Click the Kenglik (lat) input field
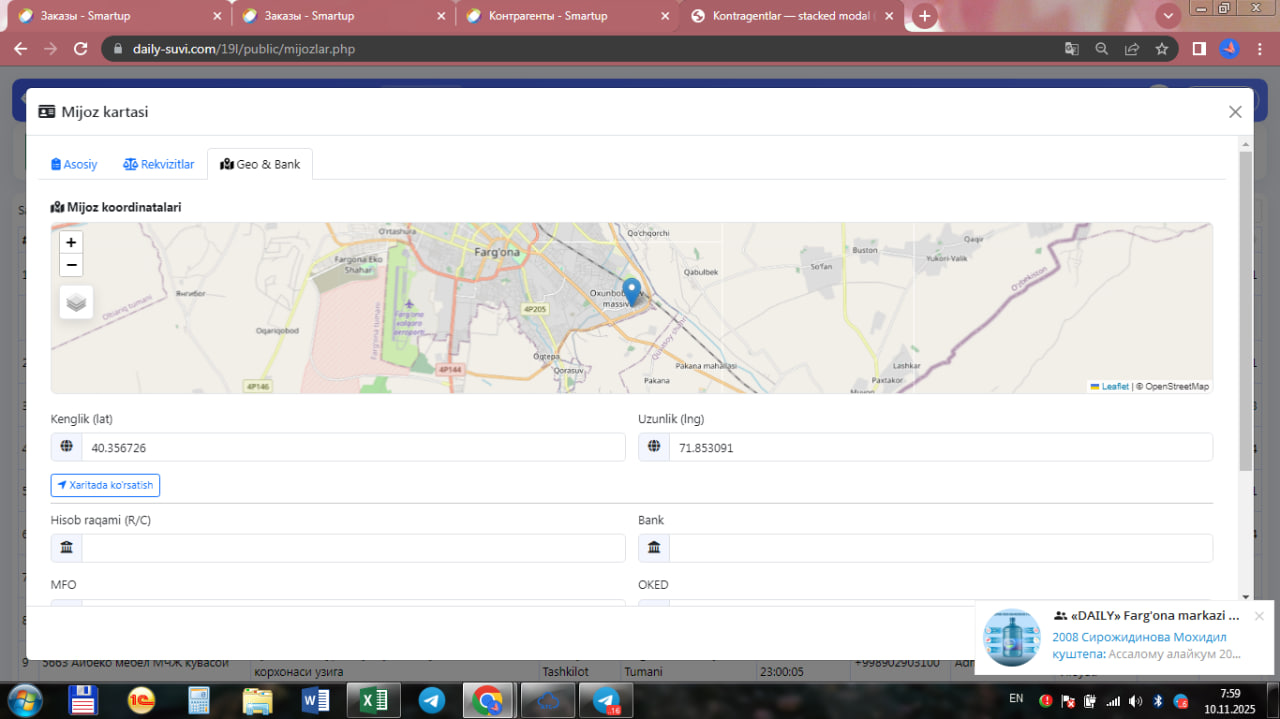This screenshot has width=1280, height=719. 352,448
